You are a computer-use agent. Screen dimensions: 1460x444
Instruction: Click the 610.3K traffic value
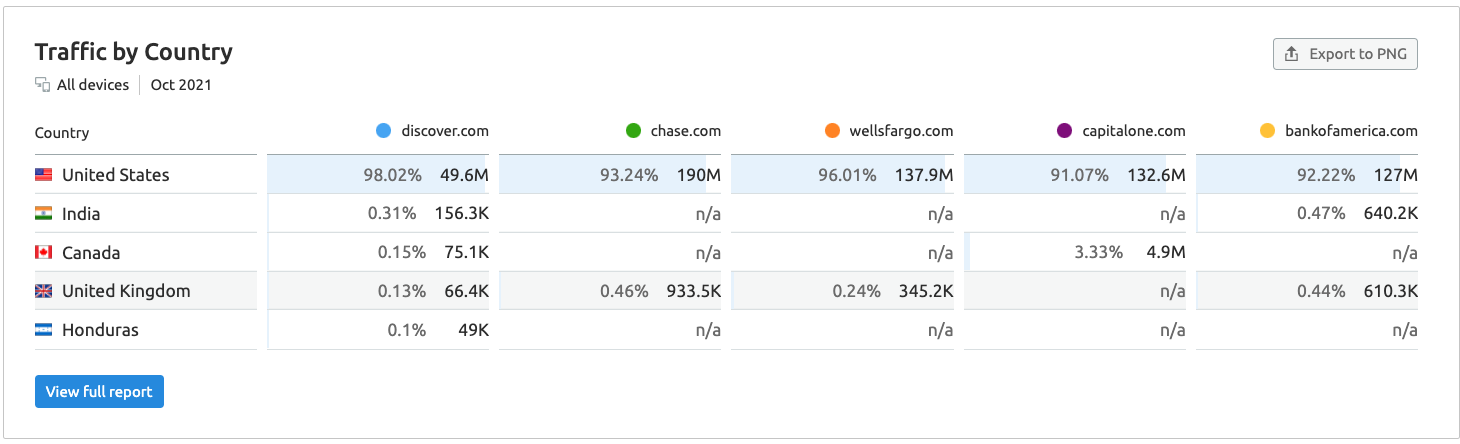click(1391, 292)
